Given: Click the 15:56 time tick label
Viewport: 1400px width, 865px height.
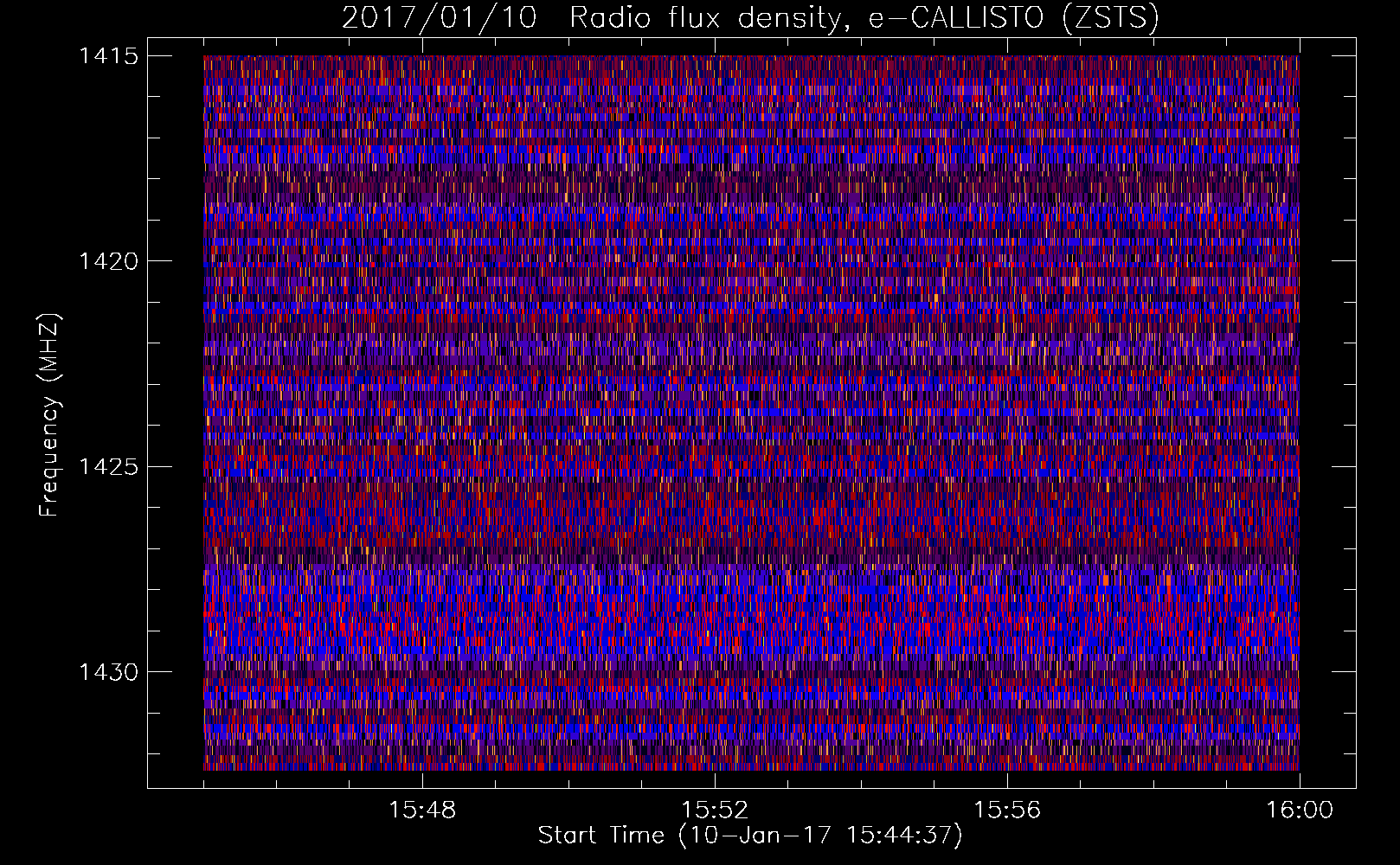Looking at the screenshot, I should [x=1007, y=811].
